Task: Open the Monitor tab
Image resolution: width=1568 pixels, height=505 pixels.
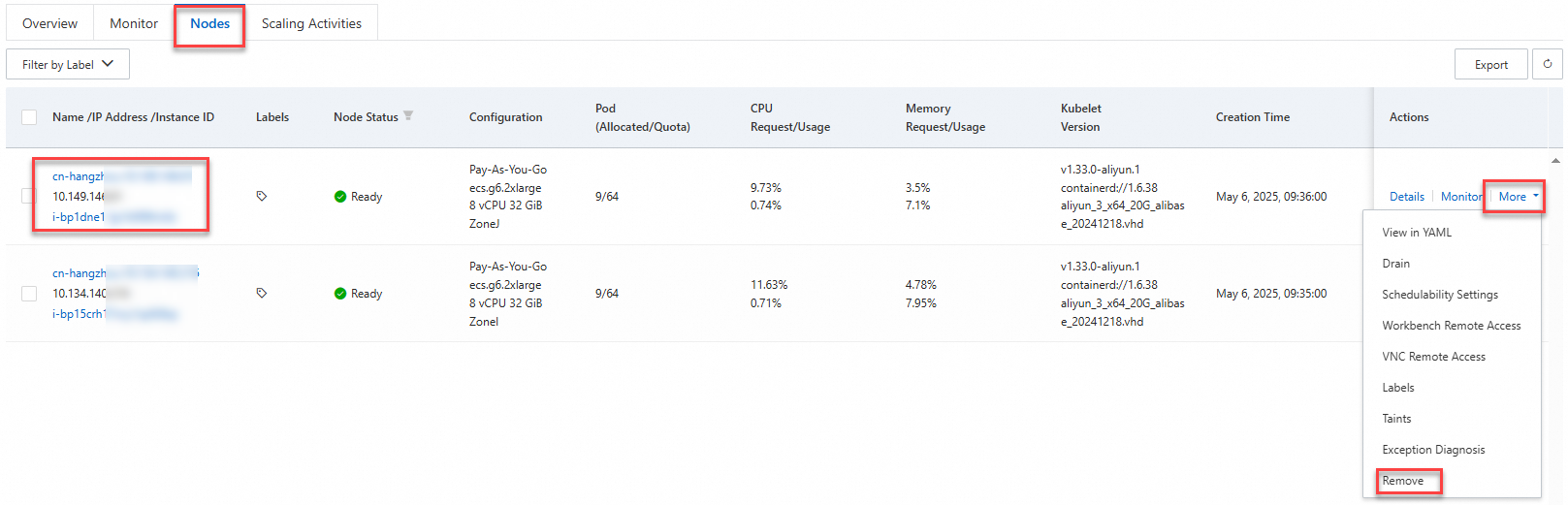Action: click(x=134, y=23)
